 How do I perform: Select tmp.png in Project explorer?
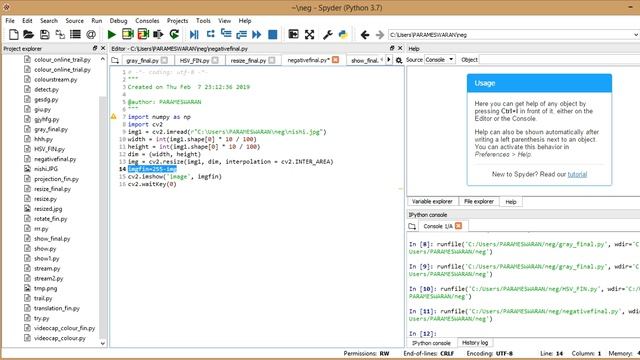[x=45, y=288]
